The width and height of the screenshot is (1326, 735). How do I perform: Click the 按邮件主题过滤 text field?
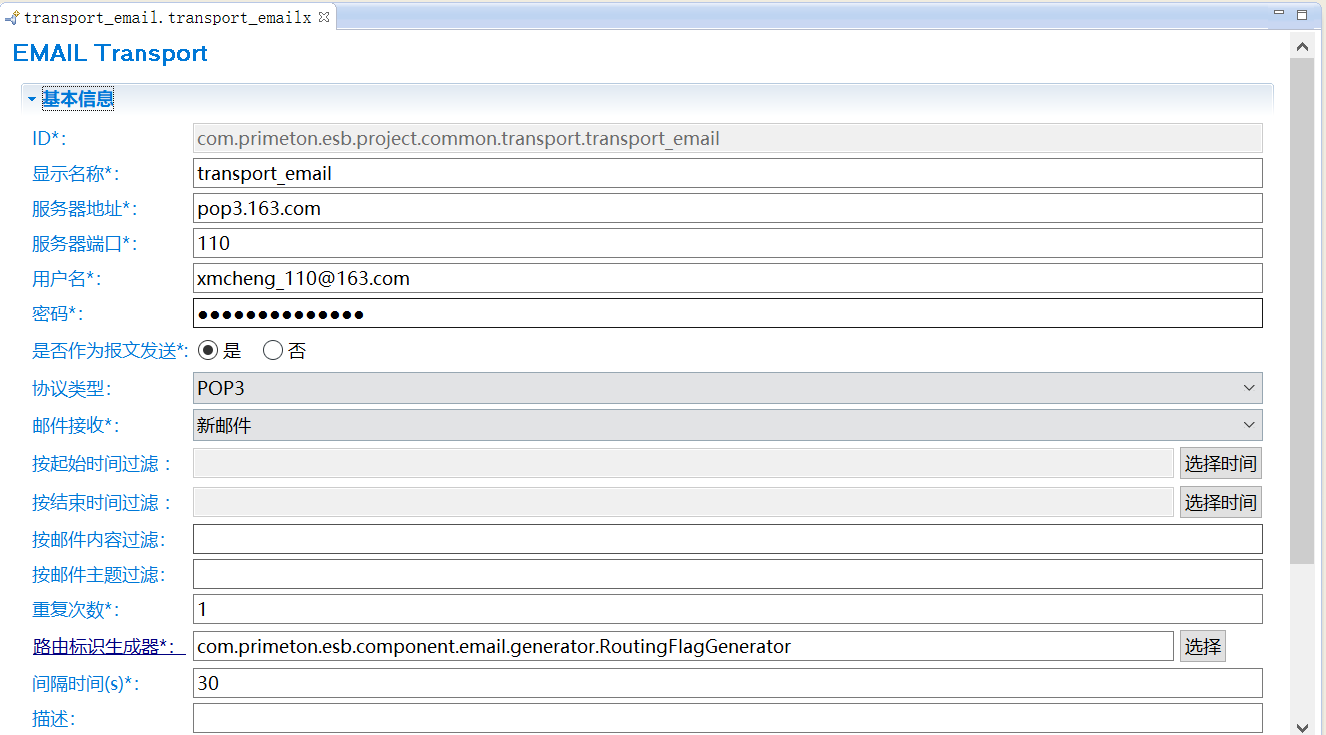point(727,574)
